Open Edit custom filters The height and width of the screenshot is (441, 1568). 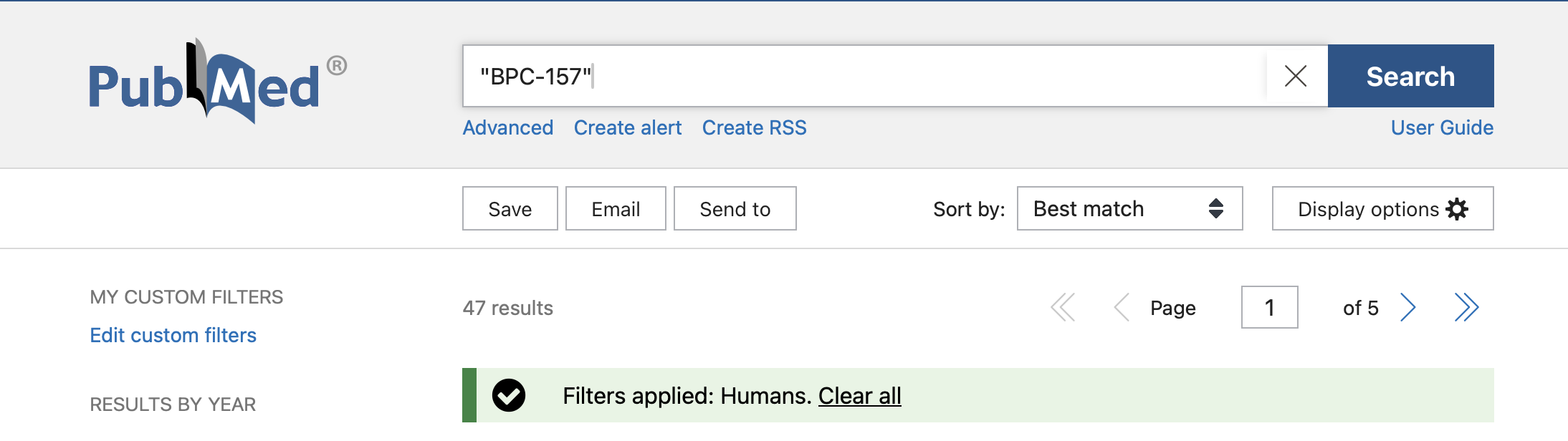pos(173,334)
